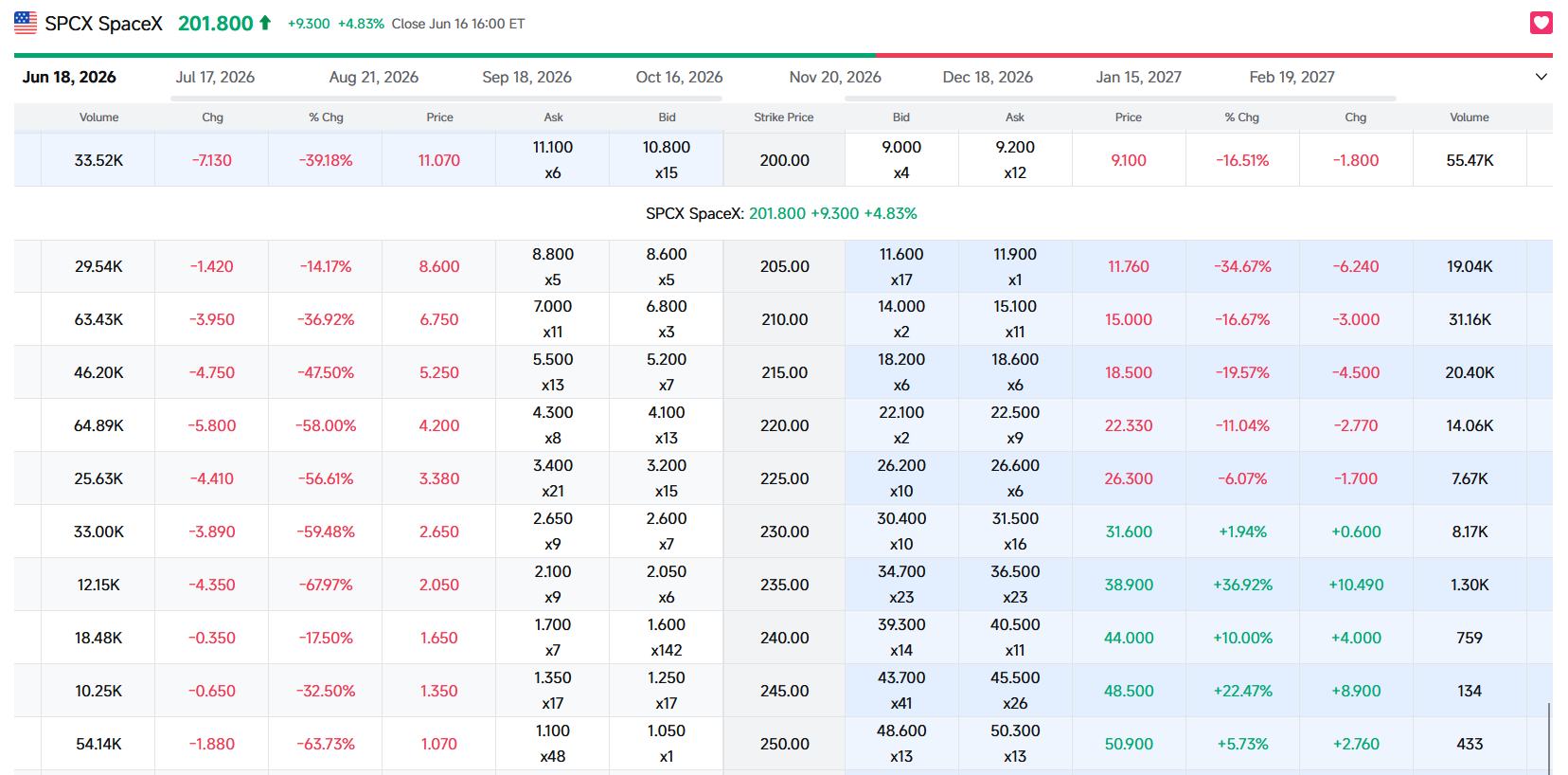Expand the expiration dates chevron dropdown
Viewport: 1568px width, 775px height.
pos(1541,77)
